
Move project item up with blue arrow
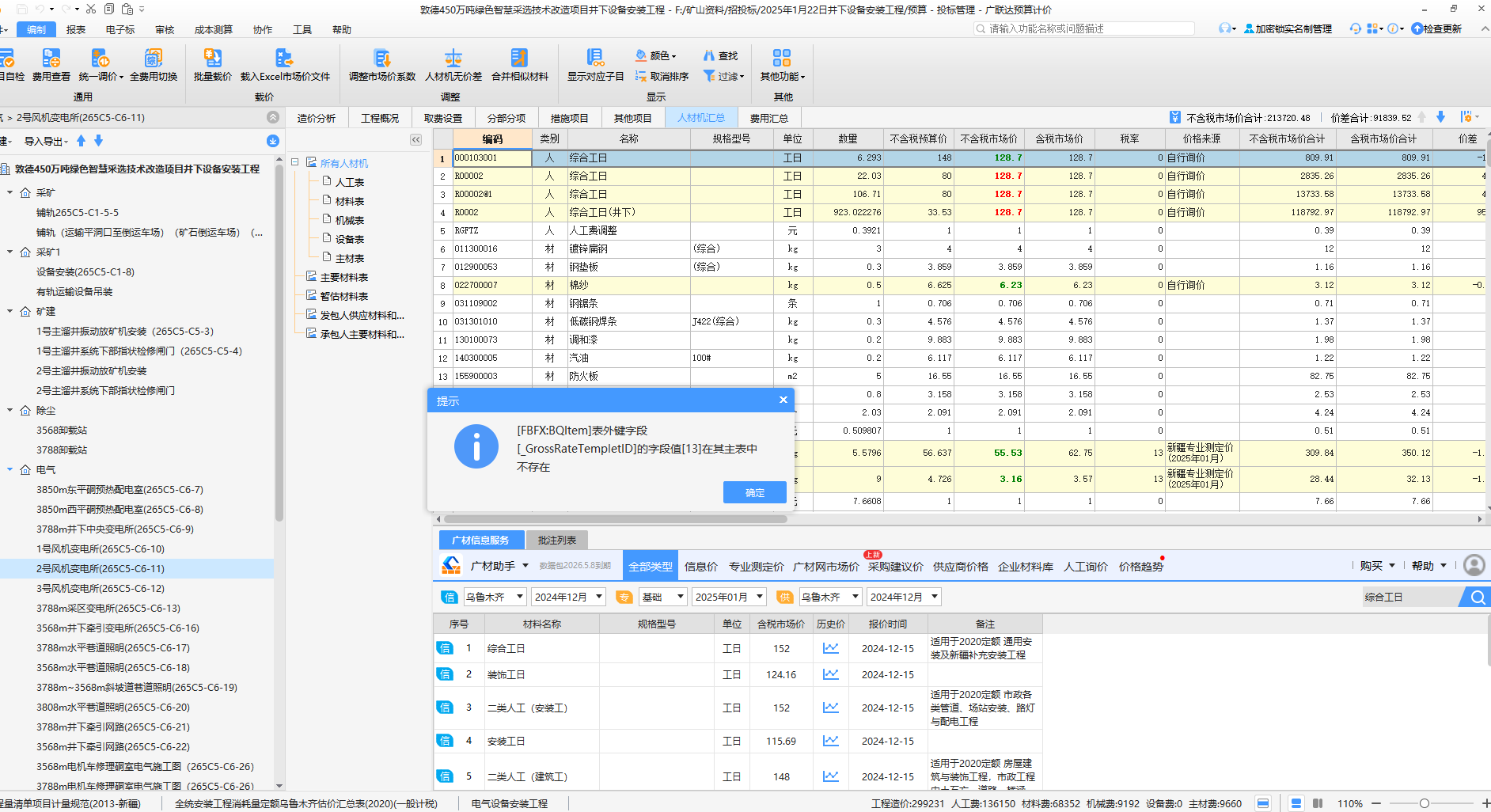click(x=82, y=141)
